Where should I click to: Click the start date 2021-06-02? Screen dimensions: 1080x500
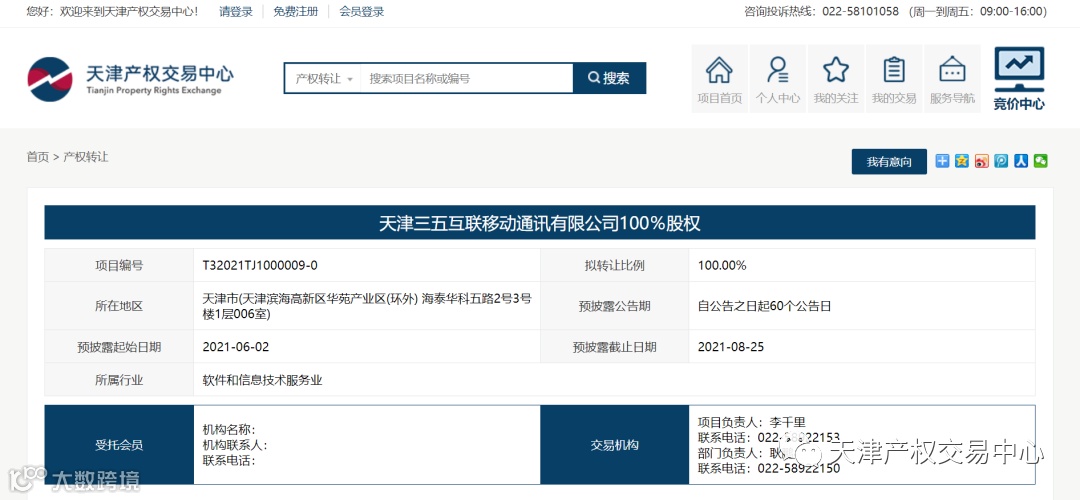point(236,346)
